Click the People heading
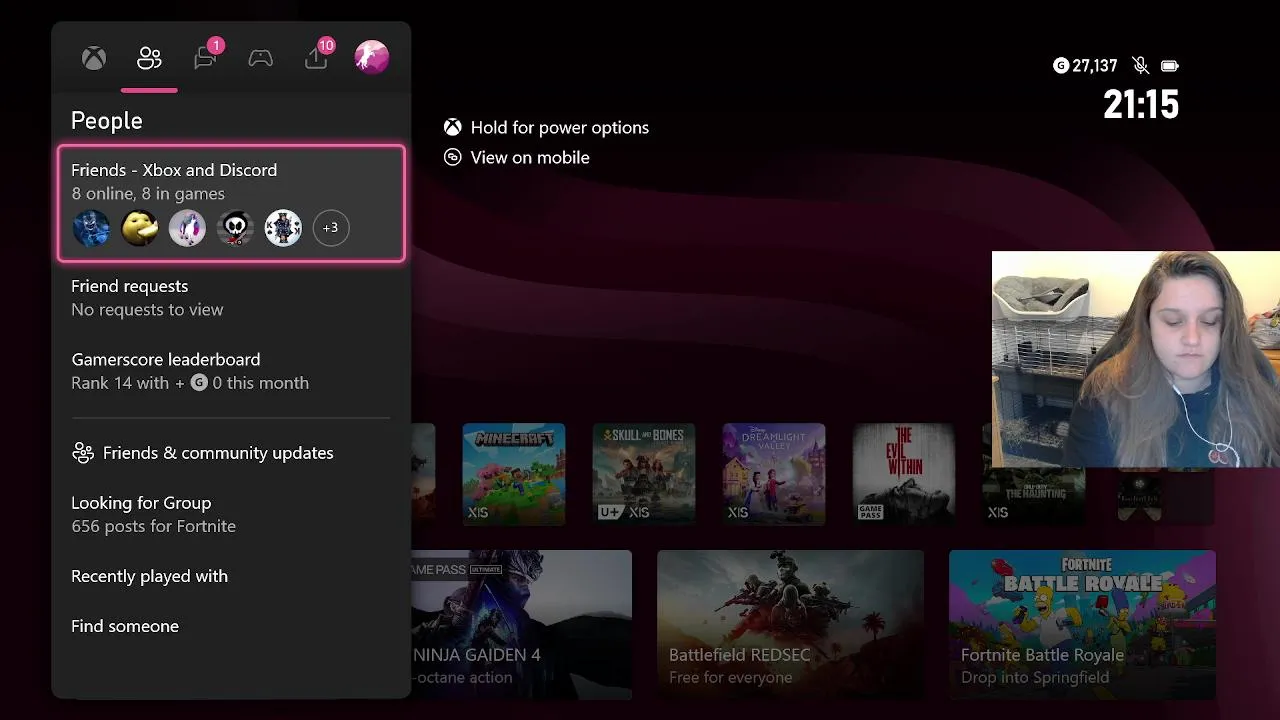The height and width of the screenshot is (720, 1280). pos(107,121)
